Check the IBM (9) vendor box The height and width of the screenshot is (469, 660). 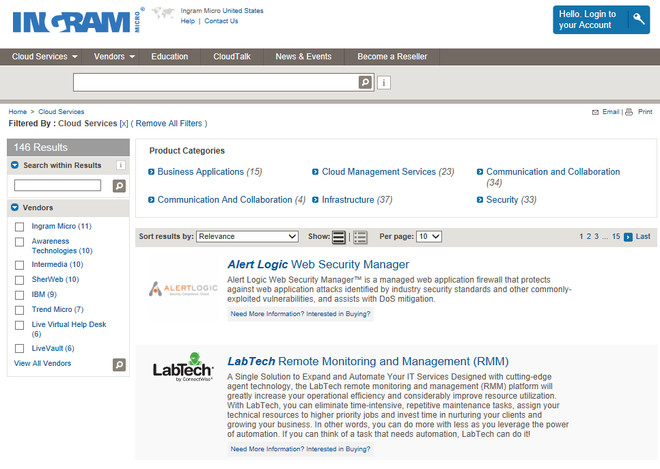pos(19,295)
